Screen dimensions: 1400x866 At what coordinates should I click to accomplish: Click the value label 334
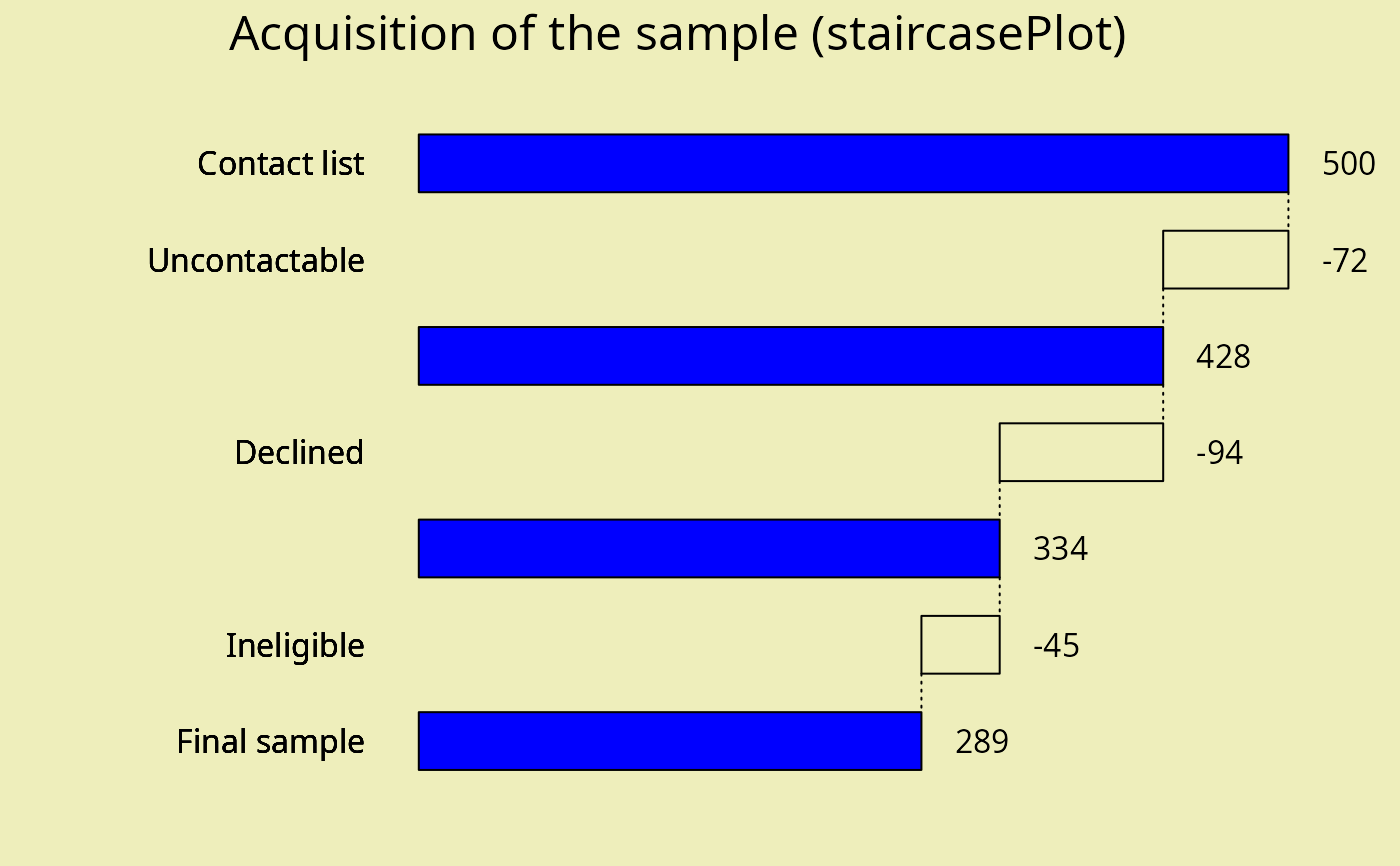click(x=1060, y=549)
